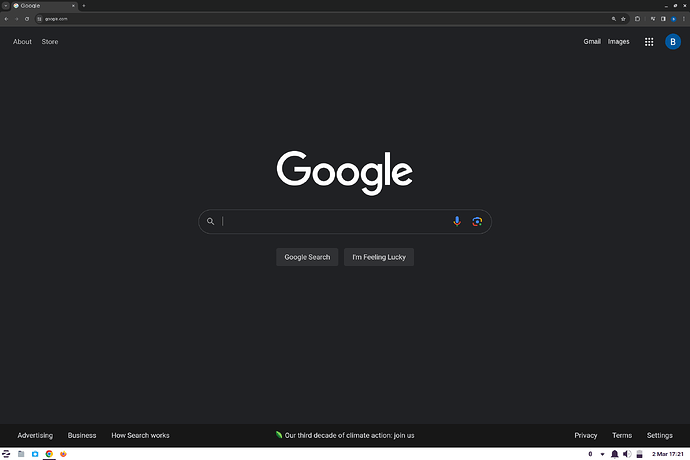Toggle the browser side panel

tap(663, 19)
